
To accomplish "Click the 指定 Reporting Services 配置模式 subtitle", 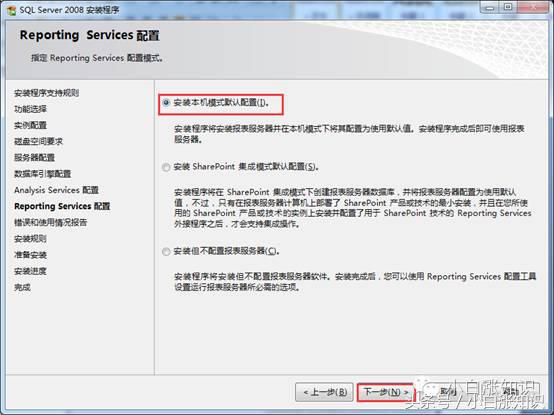I will tap(97, 58).
